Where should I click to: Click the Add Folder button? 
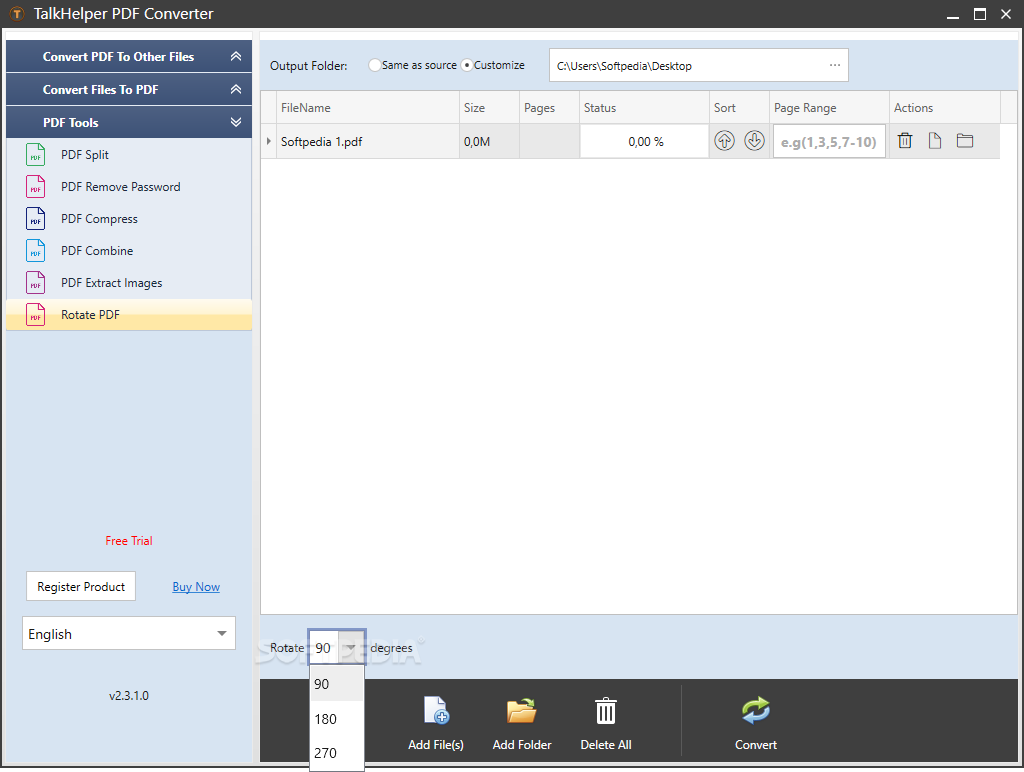[522, 723]
